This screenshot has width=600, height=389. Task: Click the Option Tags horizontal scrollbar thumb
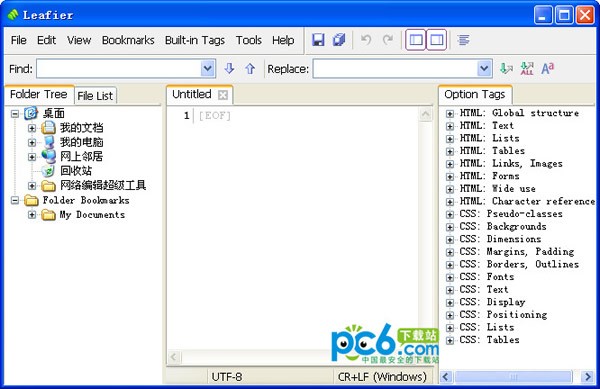click(514, 377)
